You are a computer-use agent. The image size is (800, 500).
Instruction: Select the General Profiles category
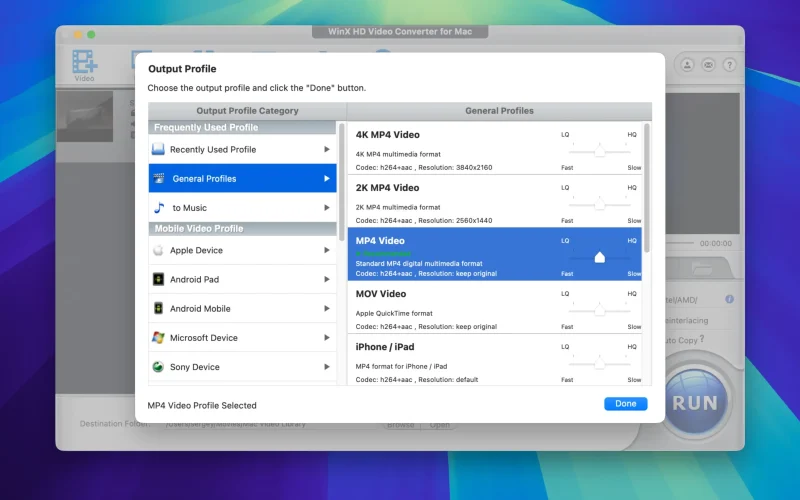(242, 178)
